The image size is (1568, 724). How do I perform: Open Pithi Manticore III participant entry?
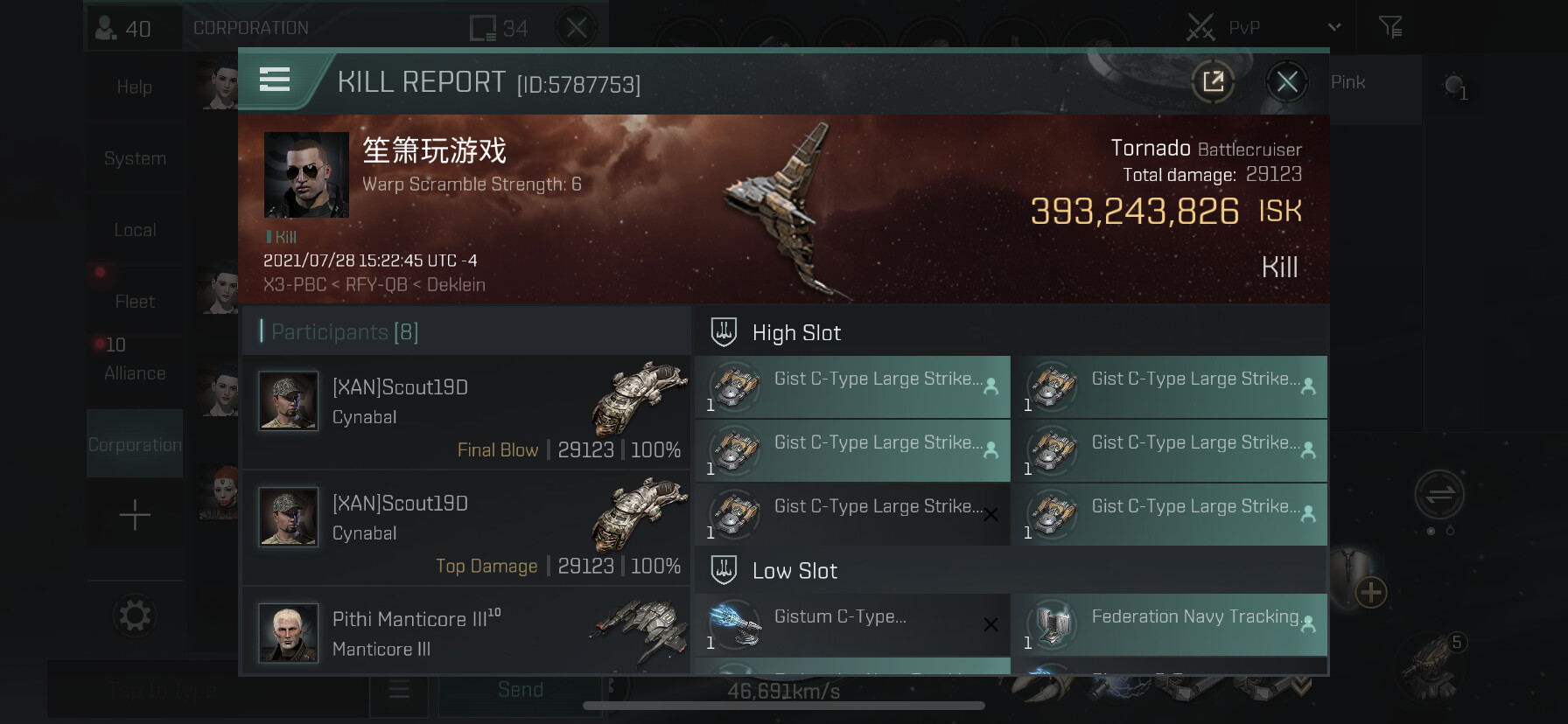click(x=466, y=631)
